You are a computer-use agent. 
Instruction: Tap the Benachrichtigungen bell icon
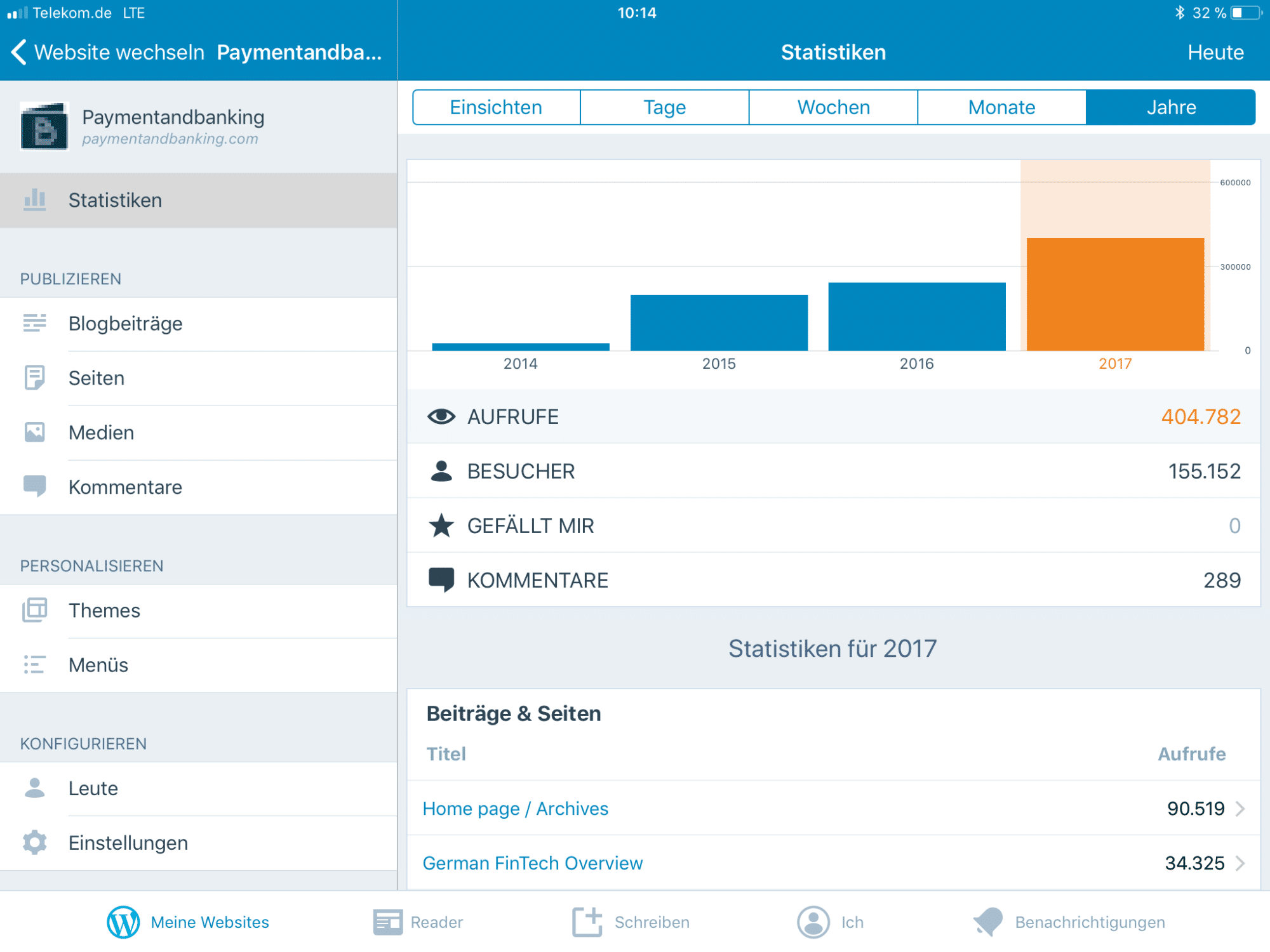988,922
